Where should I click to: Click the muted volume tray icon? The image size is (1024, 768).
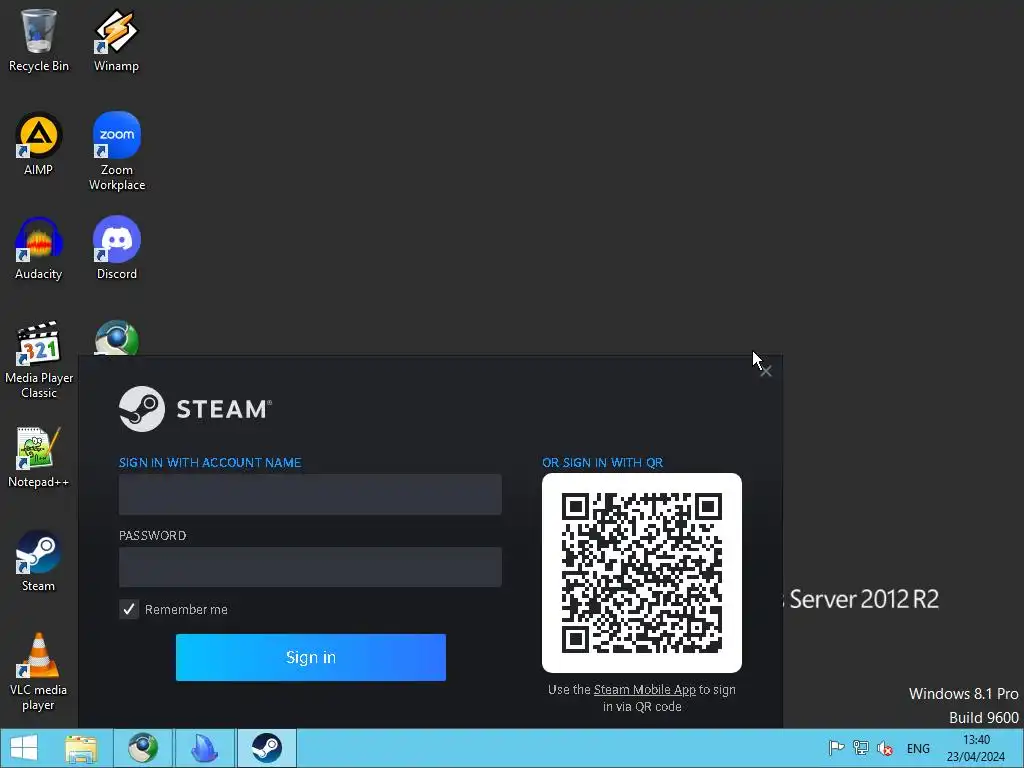(x=885, y=748)
